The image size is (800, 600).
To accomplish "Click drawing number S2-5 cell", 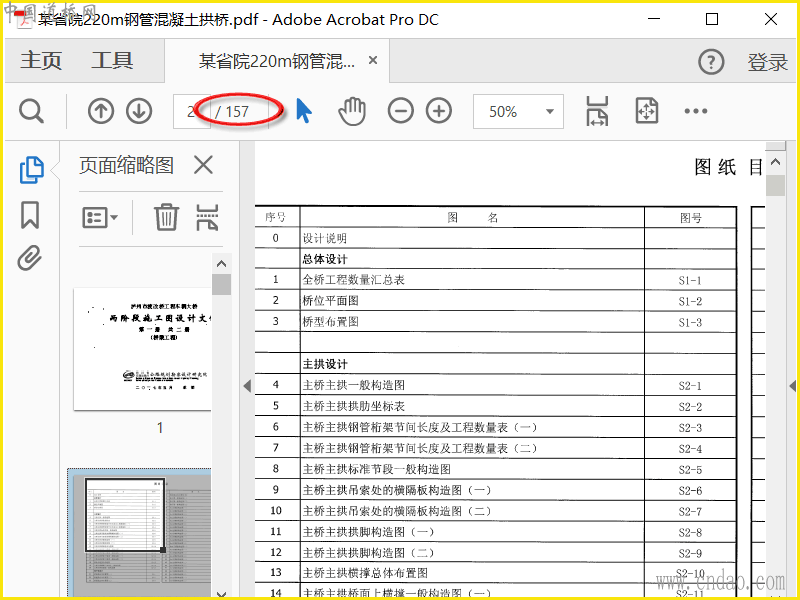I will tap(690, 469).
